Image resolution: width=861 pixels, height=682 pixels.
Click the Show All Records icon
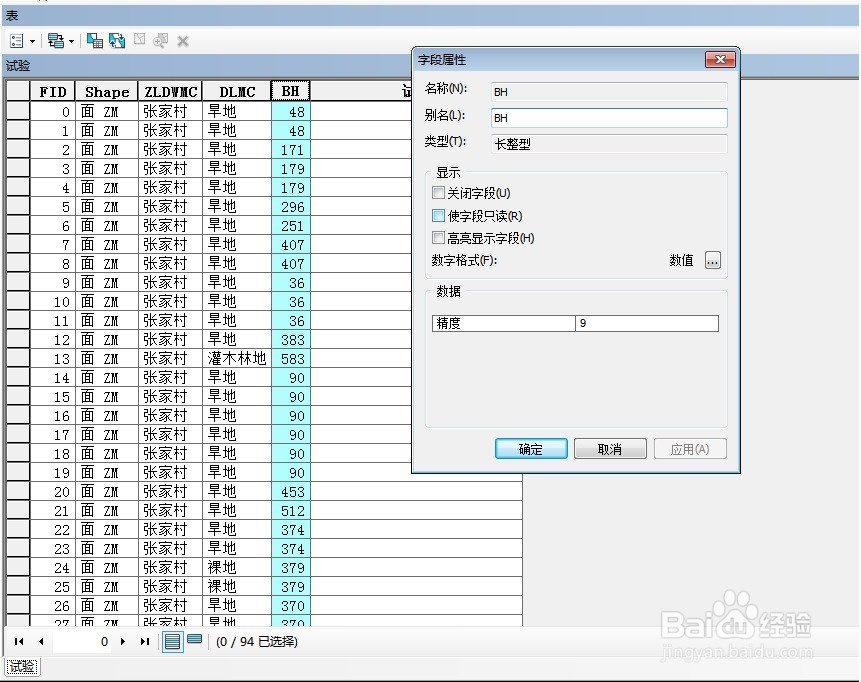[172, 641]
